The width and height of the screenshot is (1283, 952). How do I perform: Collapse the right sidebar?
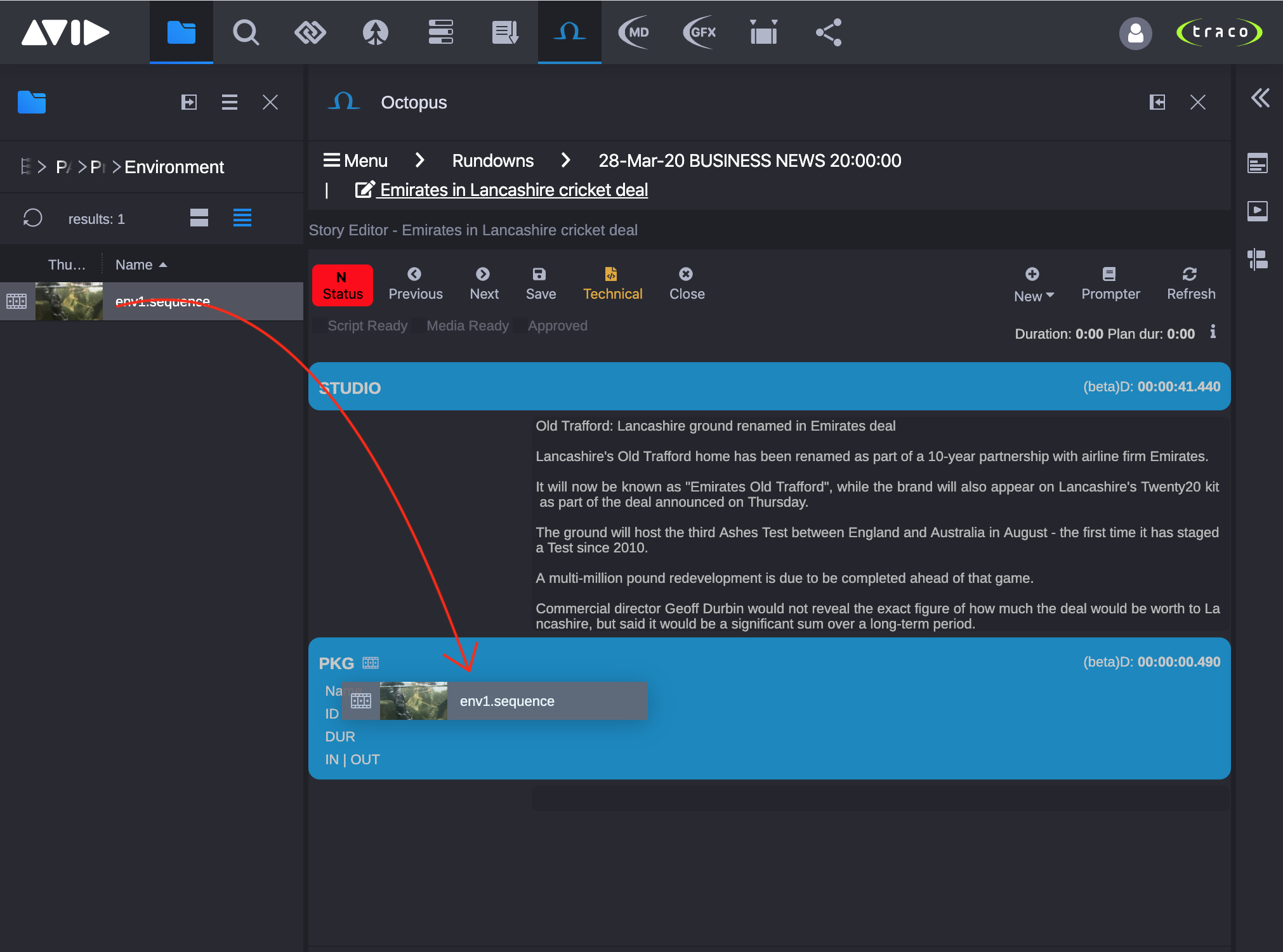coord(1260,99)
